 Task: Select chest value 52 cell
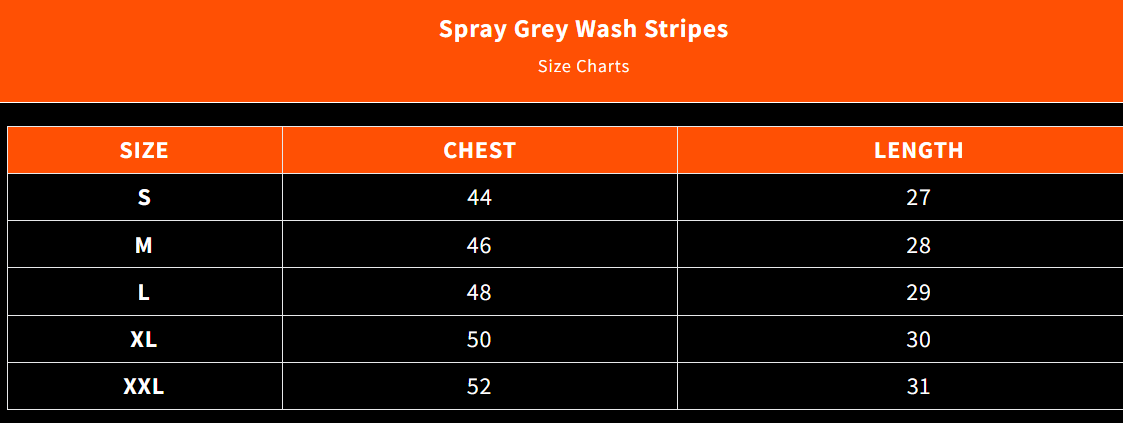pyautogui.click(x=480, y=386)
